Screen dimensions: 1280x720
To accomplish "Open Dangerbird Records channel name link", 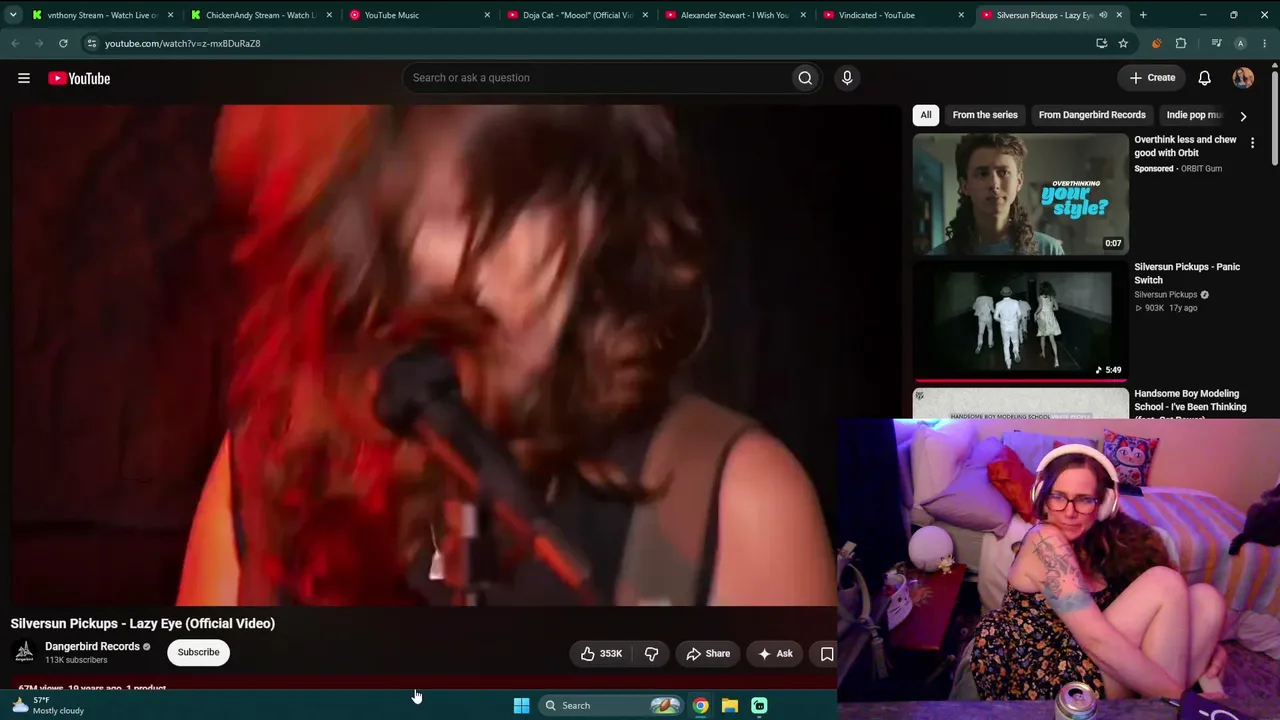I will (x=92, y=647).
